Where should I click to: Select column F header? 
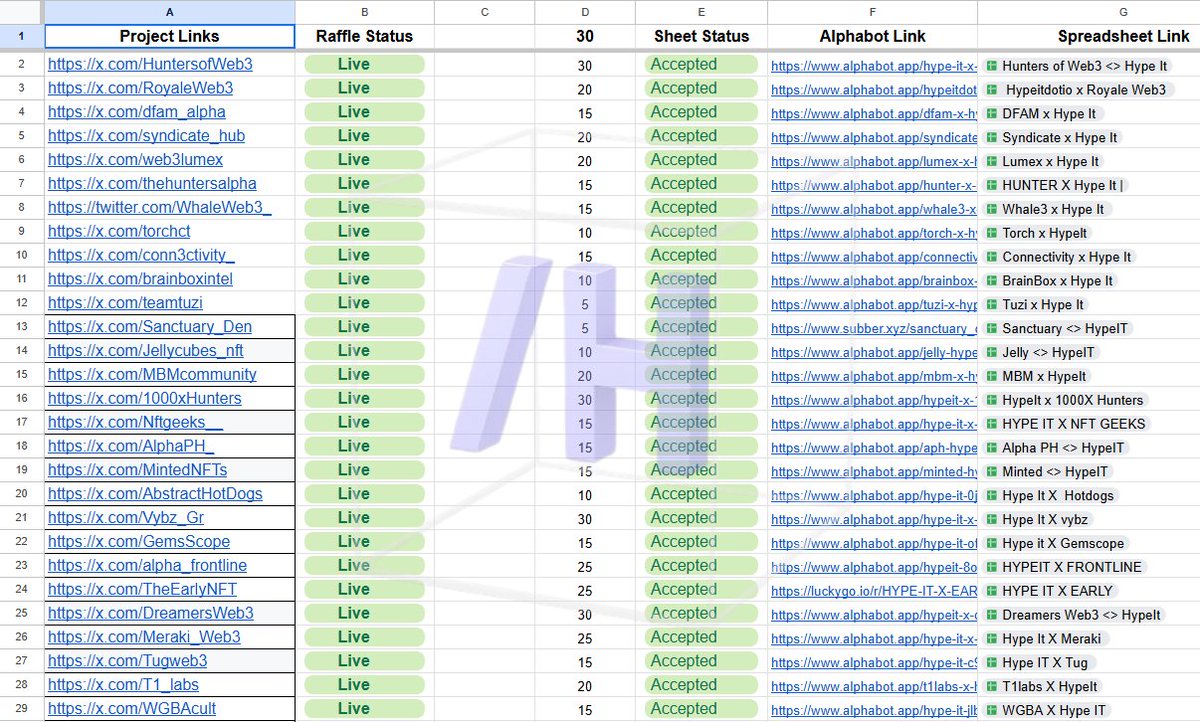(x=873, y=12)
